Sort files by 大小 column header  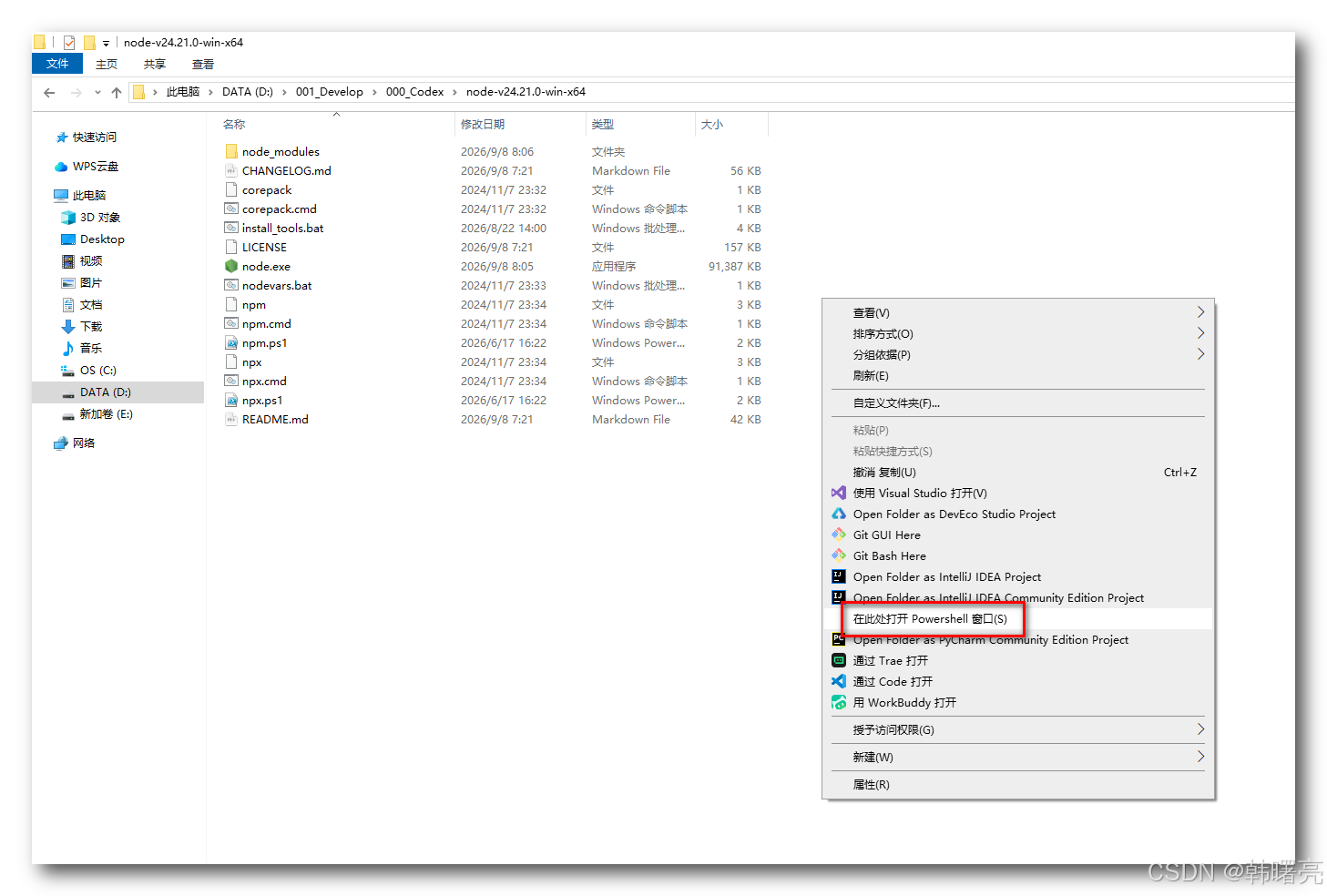712,125
